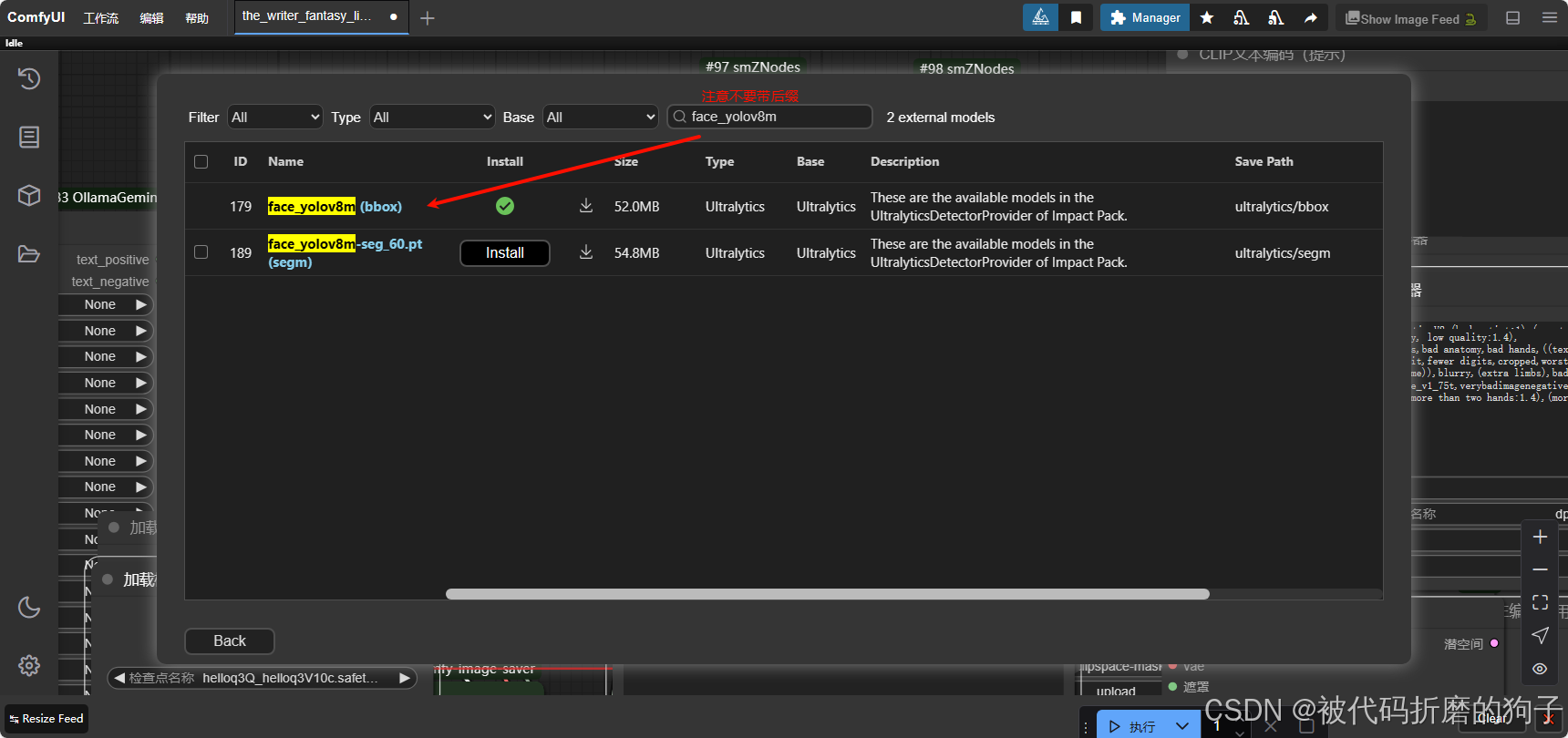Click the previous arrow of checkpoint name selector
The image size is (1568, 738).
tap(119, 678)
